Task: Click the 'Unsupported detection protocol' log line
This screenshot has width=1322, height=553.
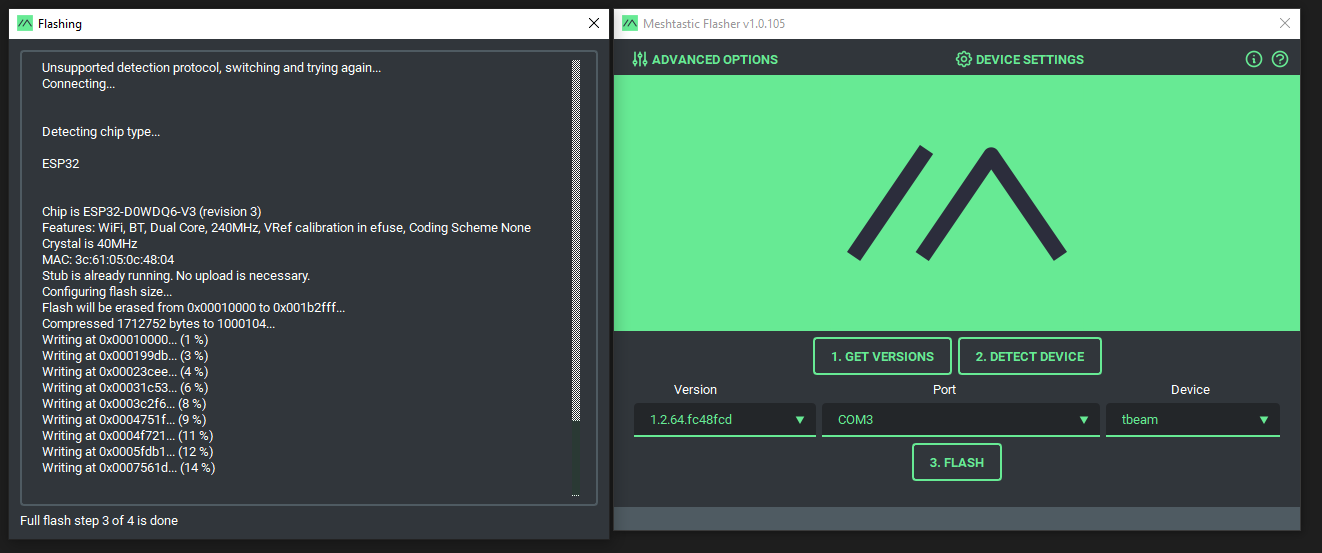Action: 211,68
